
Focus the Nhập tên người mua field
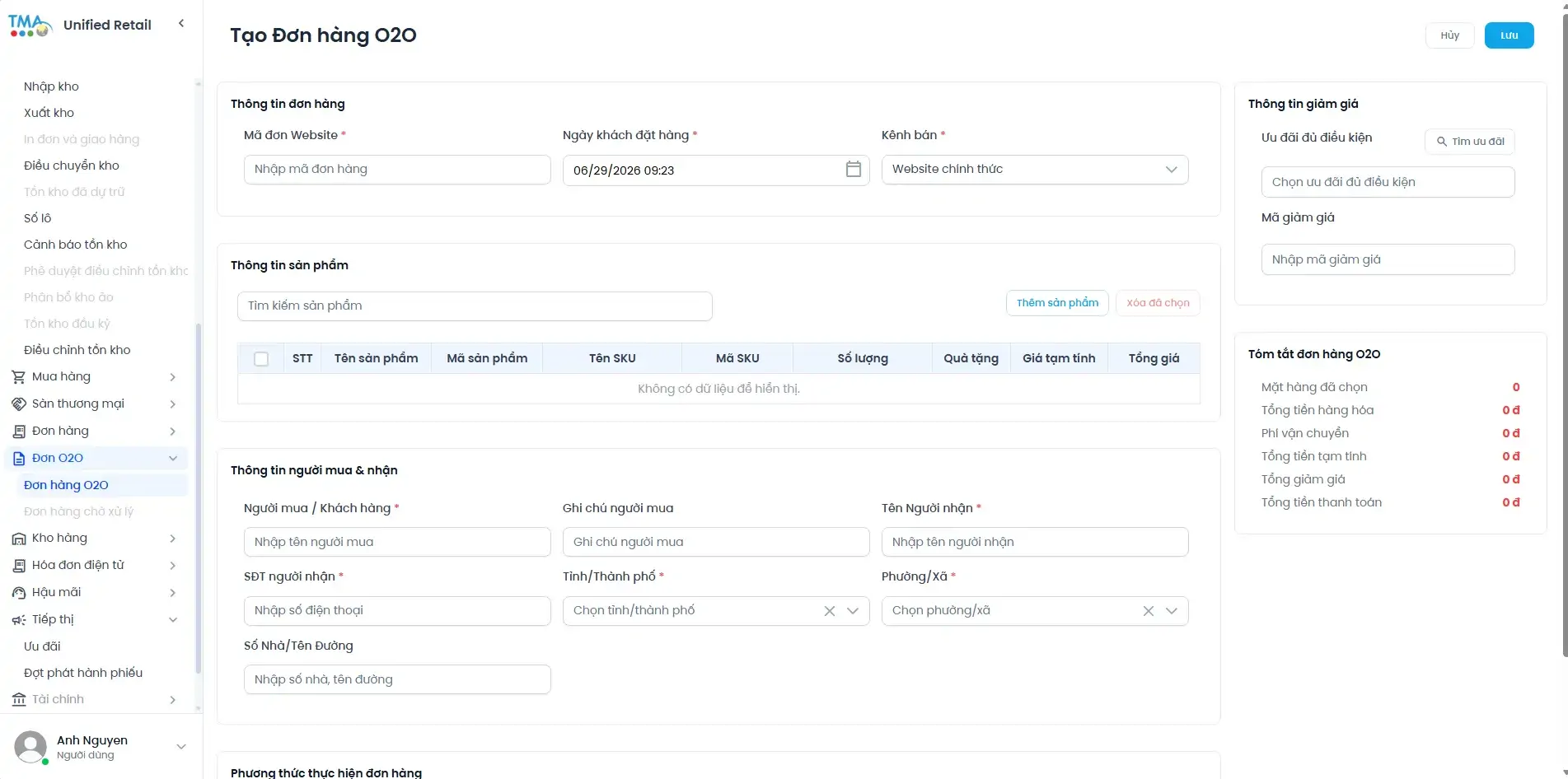(397, 542)
